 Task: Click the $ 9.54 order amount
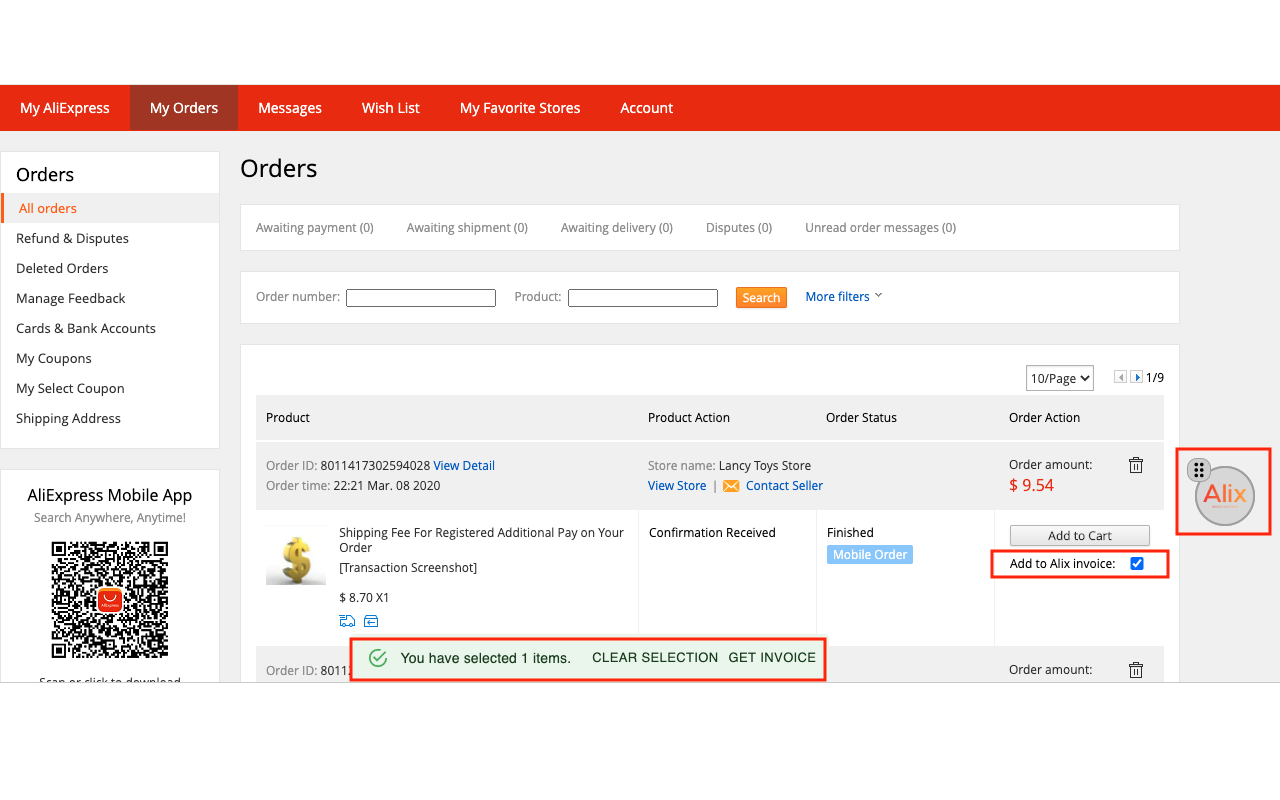pos(1031,486)
